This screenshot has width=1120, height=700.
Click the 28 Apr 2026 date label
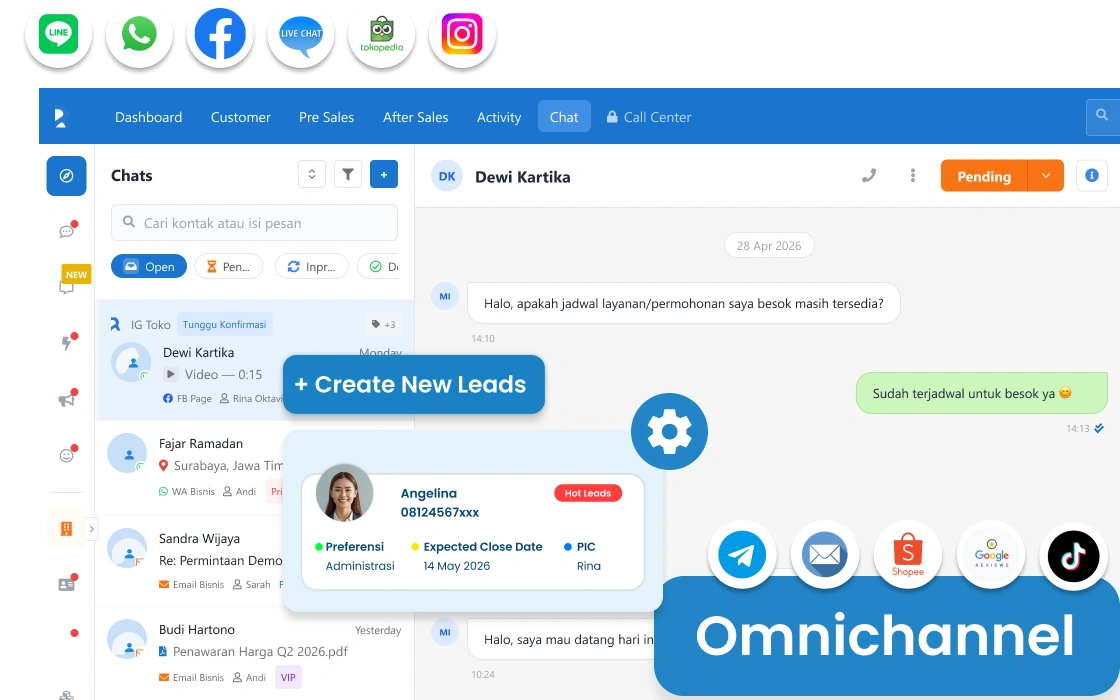[769, 246]
